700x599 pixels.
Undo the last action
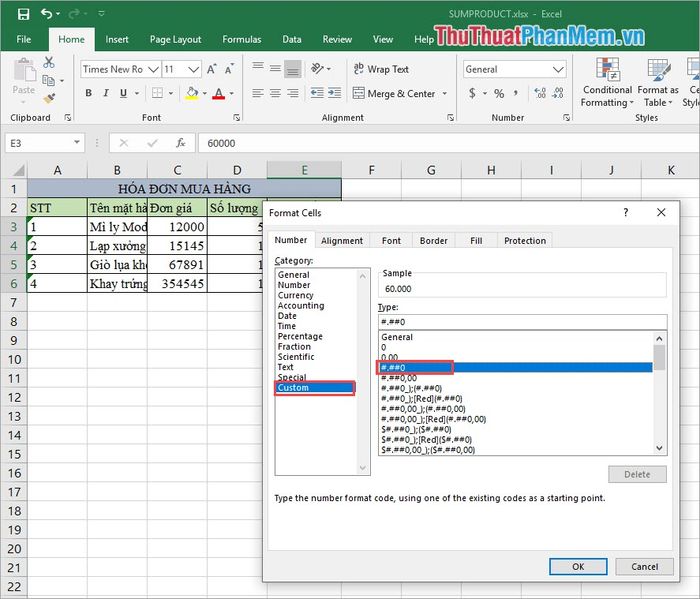(x=46, y=13)
